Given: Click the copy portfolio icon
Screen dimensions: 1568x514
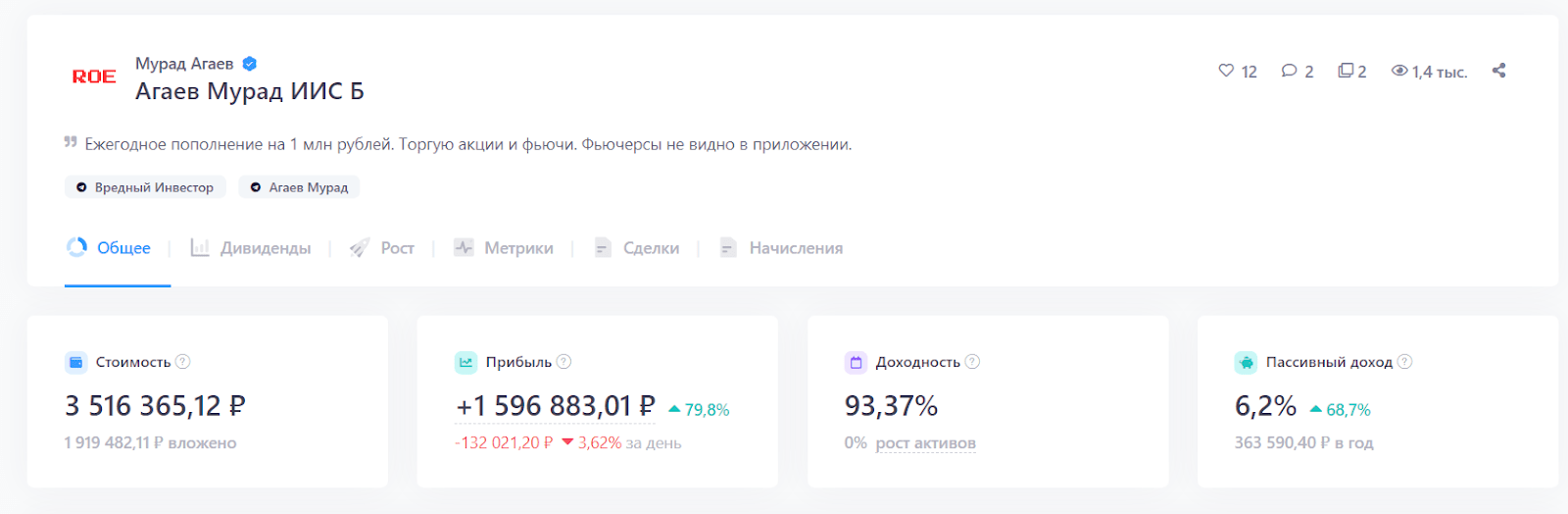Looking at the screenshot, I should pos(1347,71).
